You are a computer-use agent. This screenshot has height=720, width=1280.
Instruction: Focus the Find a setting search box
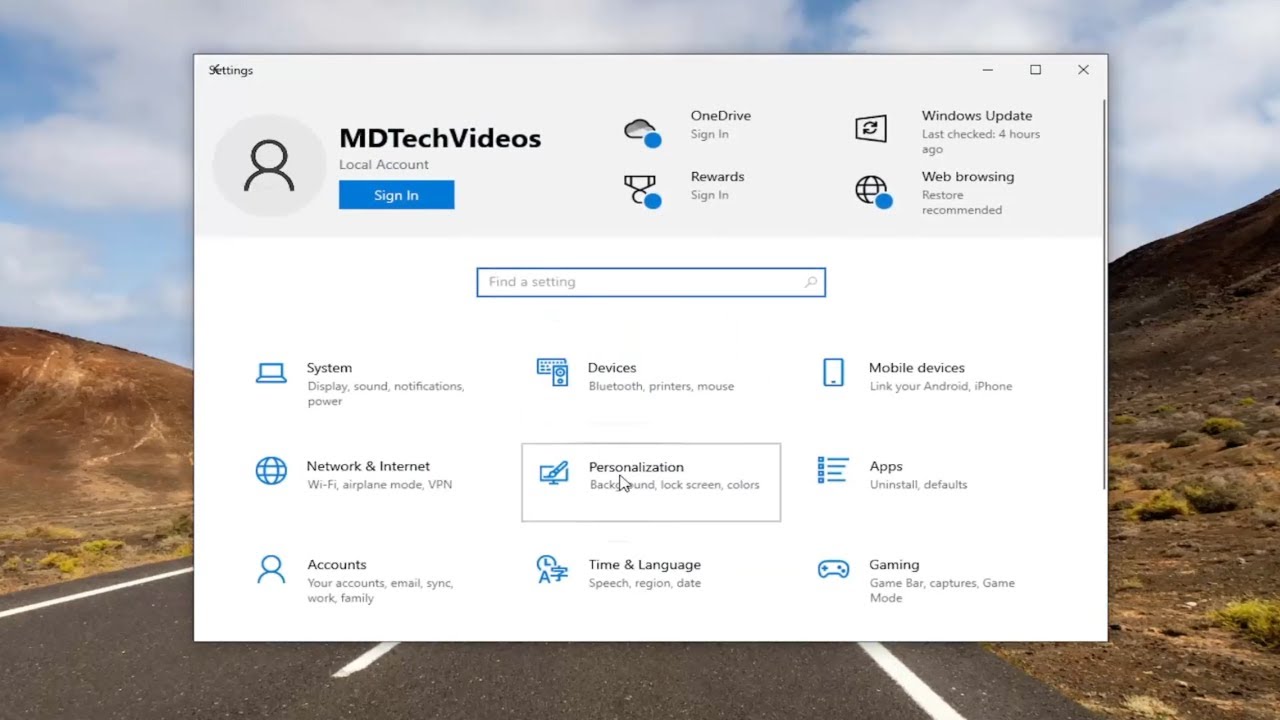click(651, 282)
